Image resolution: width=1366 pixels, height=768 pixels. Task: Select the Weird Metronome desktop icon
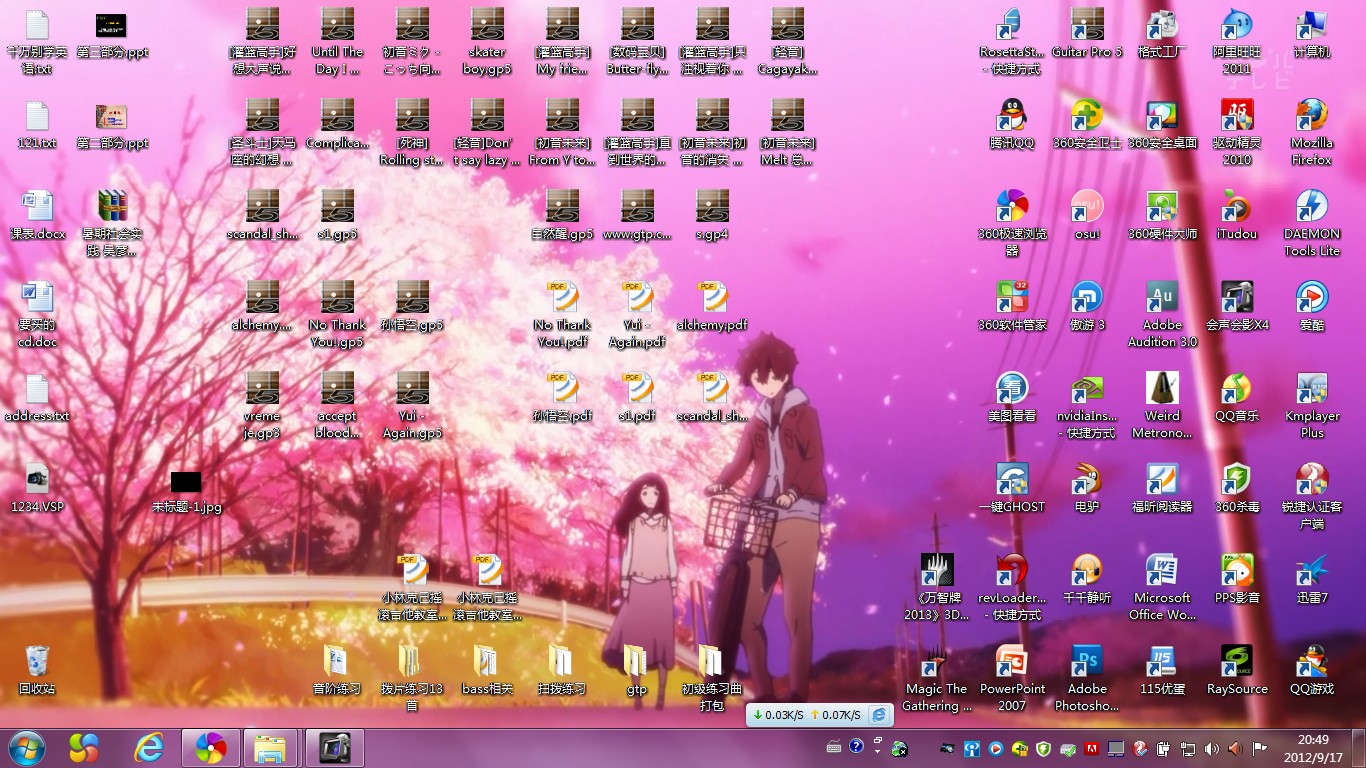[x=1162, y=389]
